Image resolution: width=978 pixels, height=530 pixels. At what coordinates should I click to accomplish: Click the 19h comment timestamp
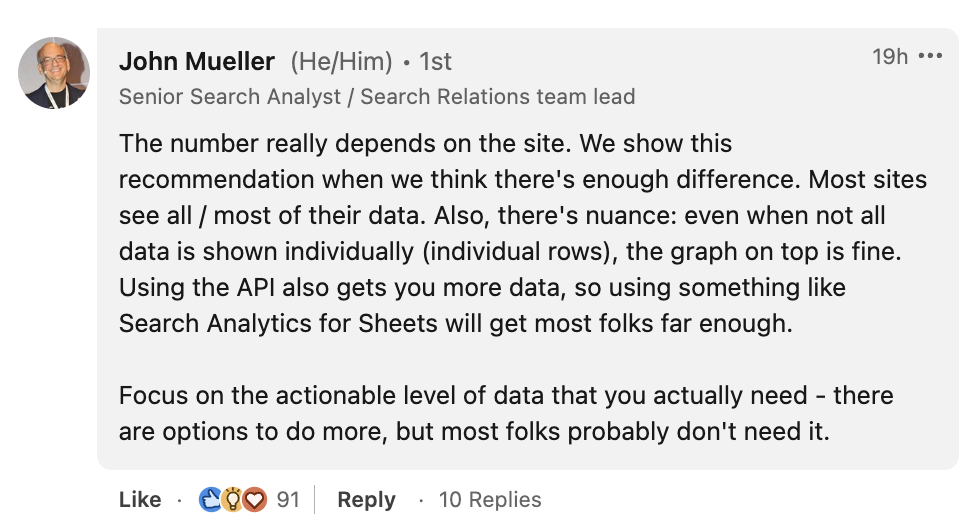pos(889,57)
